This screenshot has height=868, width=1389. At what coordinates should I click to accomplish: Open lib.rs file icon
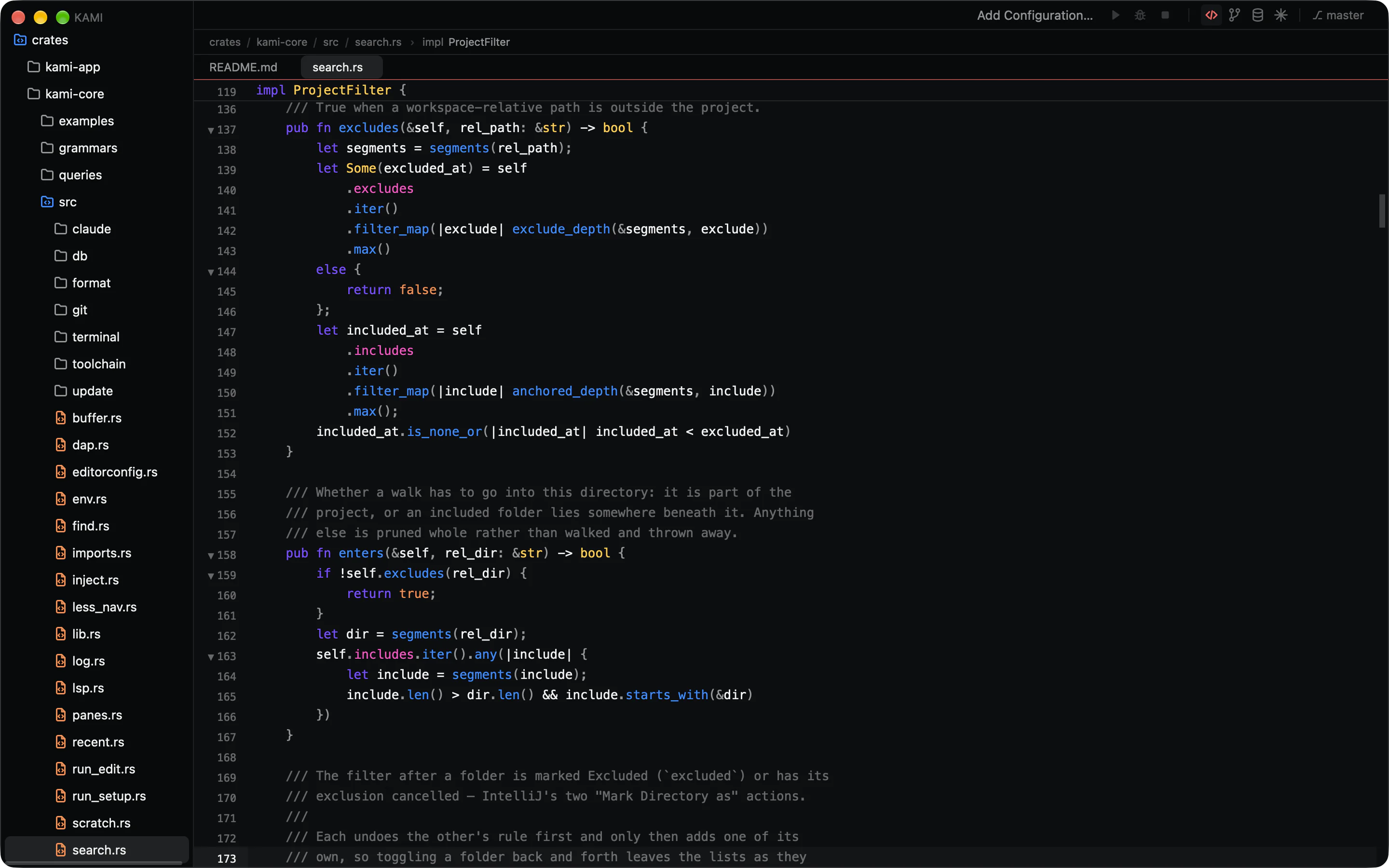60,634
